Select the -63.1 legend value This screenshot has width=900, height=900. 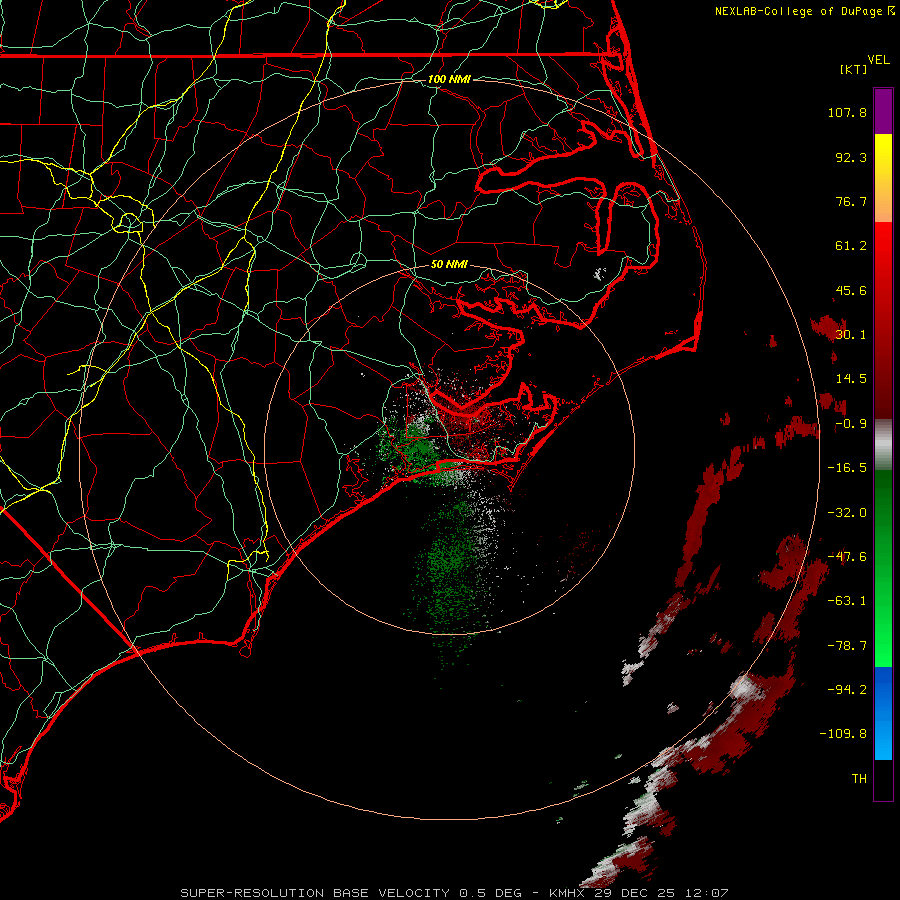coord(847,601)
